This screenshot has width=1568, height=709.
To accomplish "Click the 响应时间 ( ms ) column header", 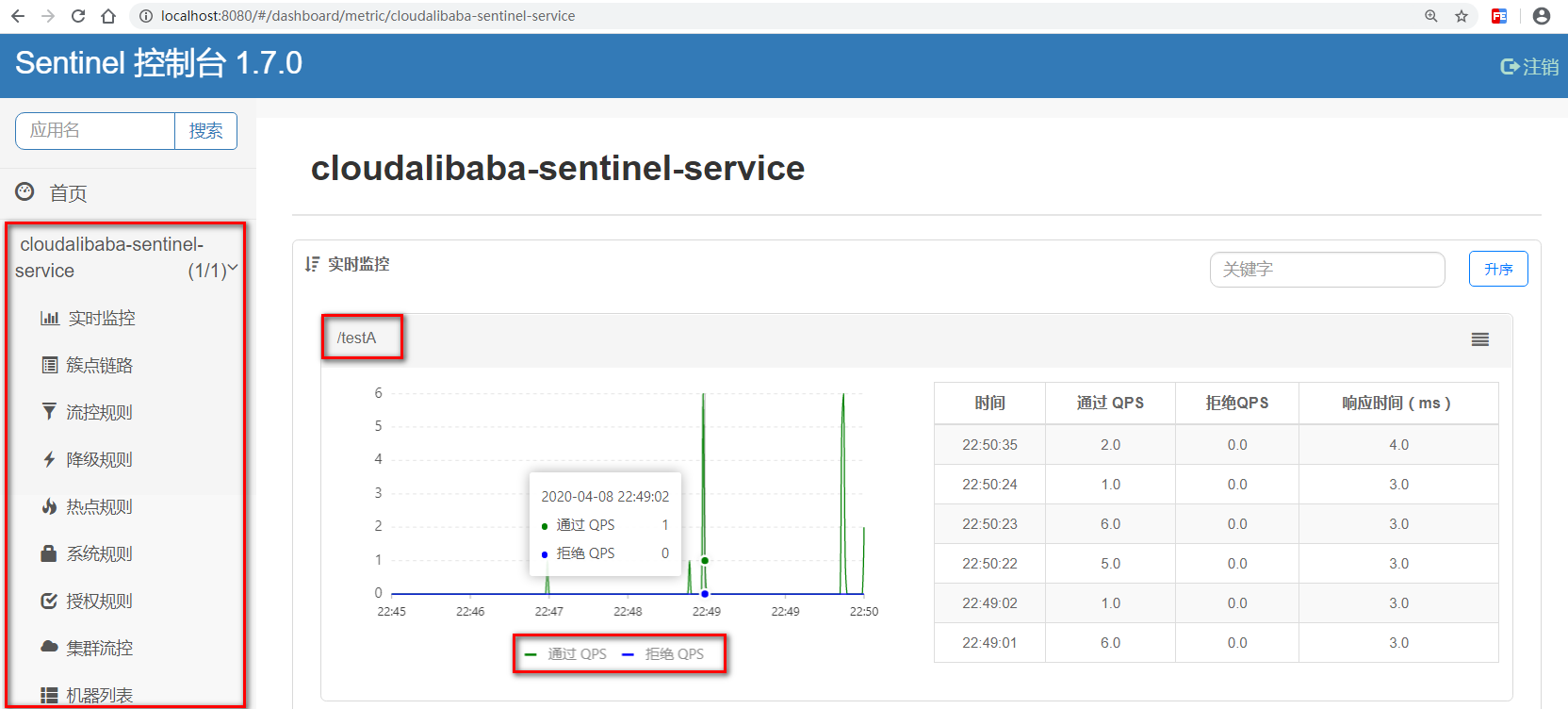I will [x=1398, y=404].
